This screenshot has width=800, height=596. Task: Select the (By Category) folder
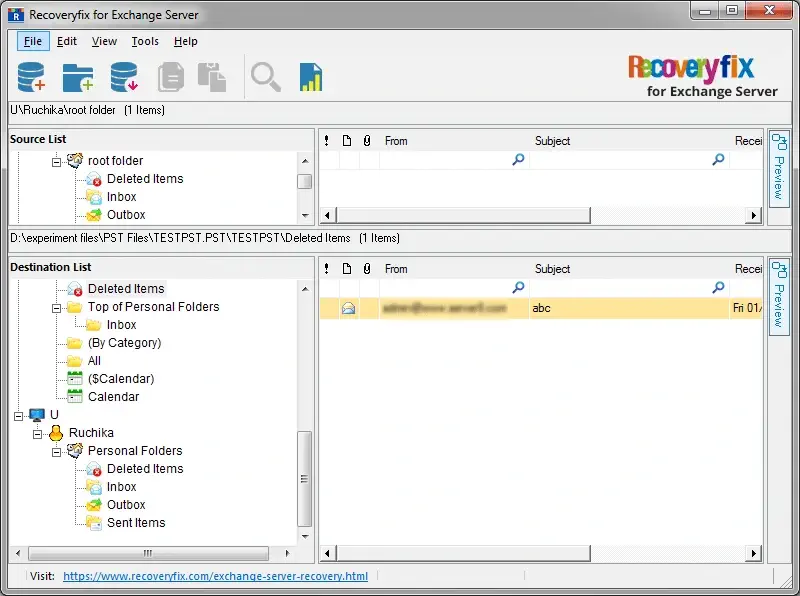[x=124, y=342]
